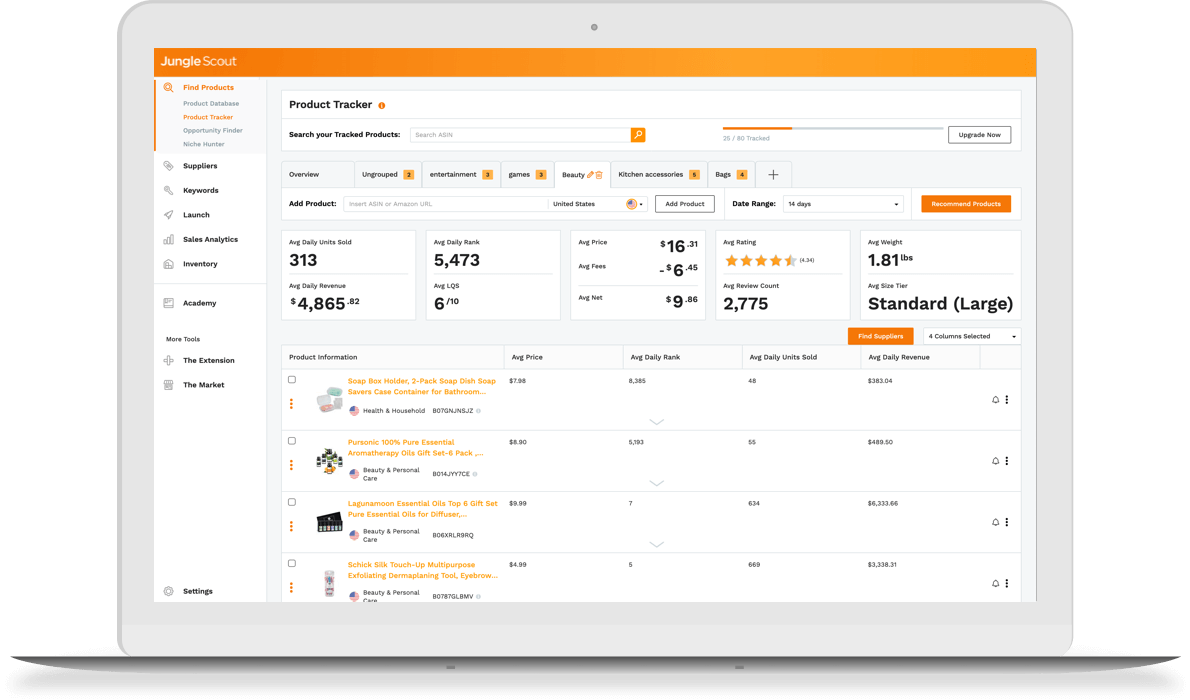Switch to the Ungrouped tab

click(387, 175)
